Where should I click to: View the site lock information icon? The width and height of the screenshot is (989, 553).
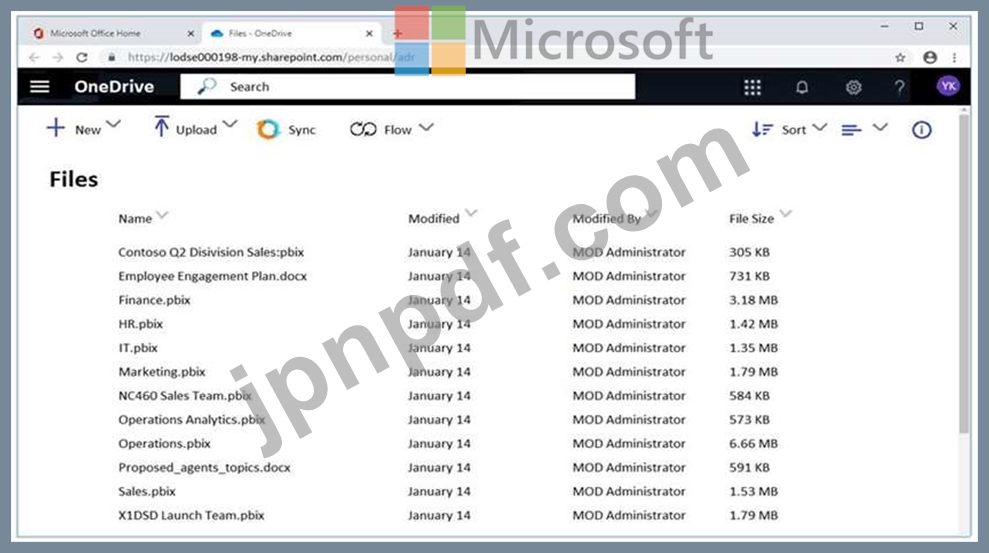click(112, 57)
